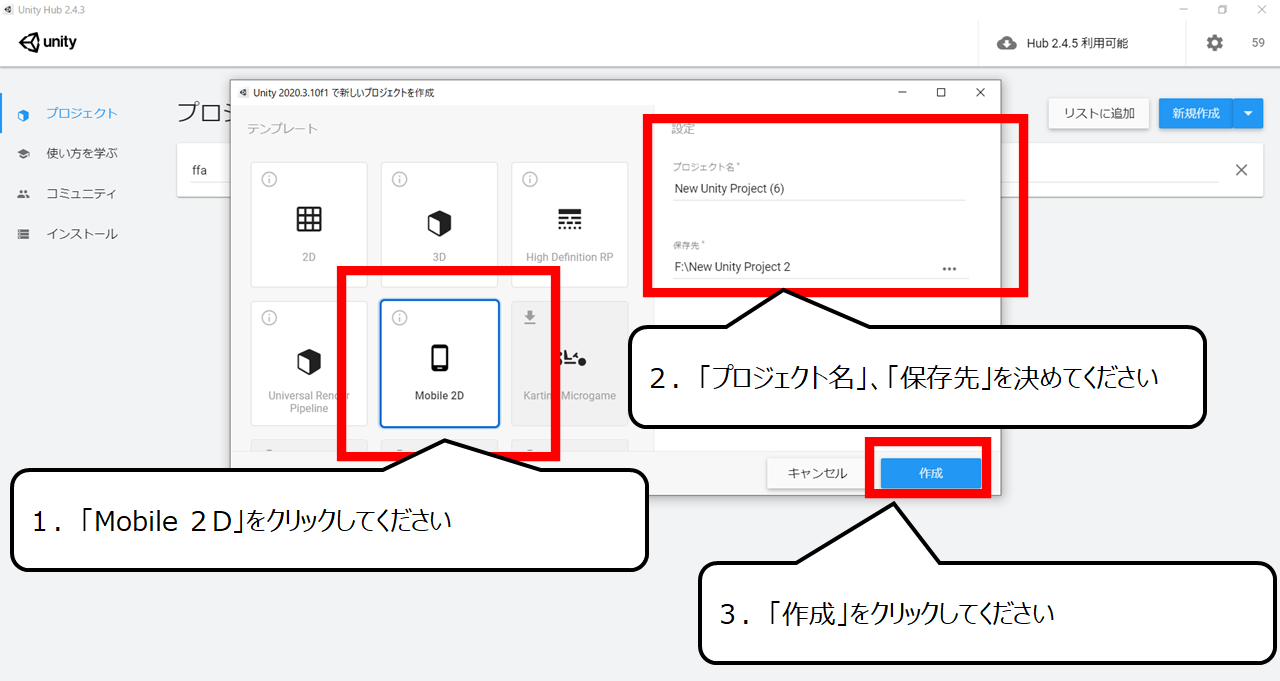
Task: Minimize the new project dialog window
Action: click(x=903, y=92)
